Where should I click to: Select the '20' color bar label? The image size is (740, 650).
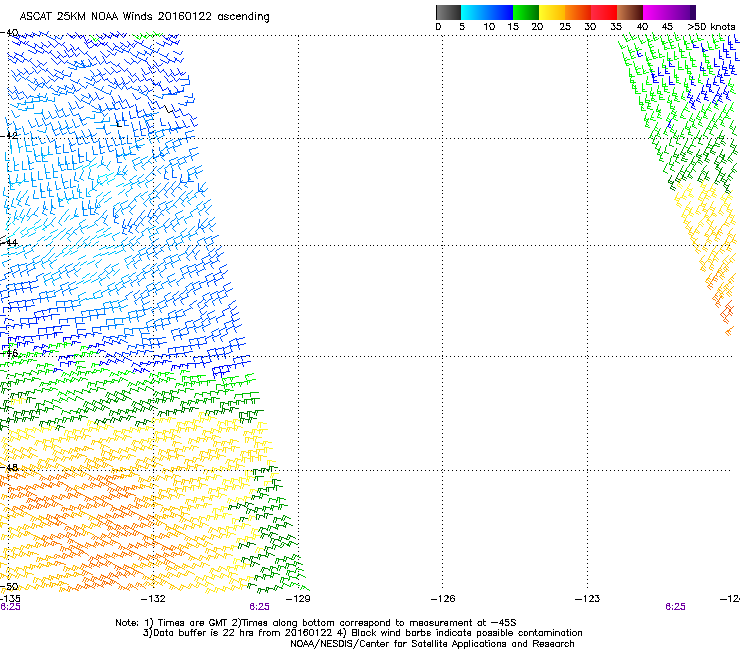[537, 27]
